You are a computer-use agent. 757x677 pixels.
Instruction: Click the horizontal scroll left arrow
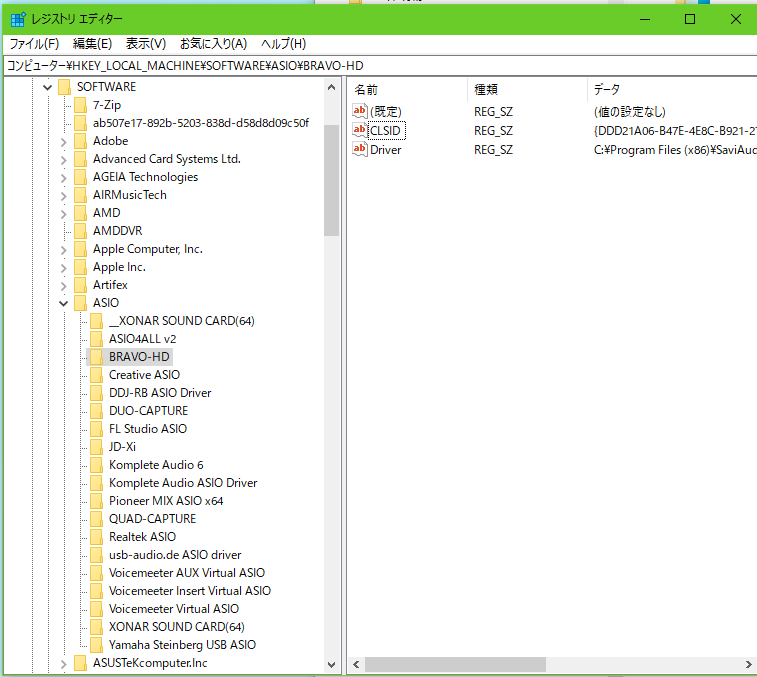coord(356,664)
